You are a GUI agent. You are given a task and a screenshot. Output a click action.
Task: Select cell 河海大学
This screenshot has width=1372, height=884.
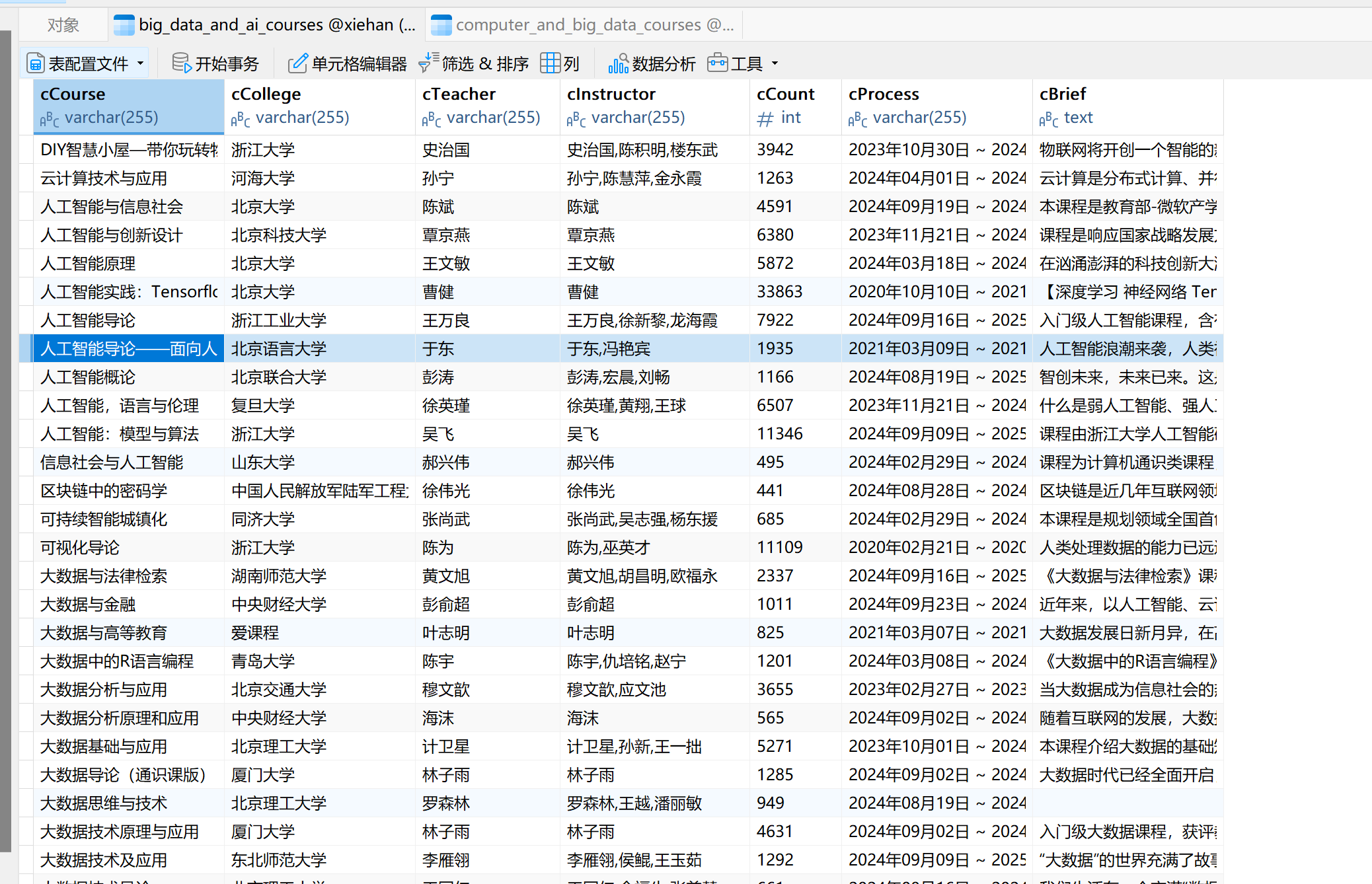(x=320, y=178)
